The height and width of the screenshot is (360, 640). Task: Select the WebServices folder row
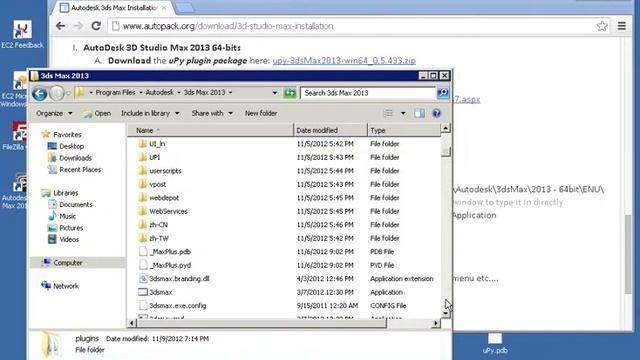click(284, 211)
